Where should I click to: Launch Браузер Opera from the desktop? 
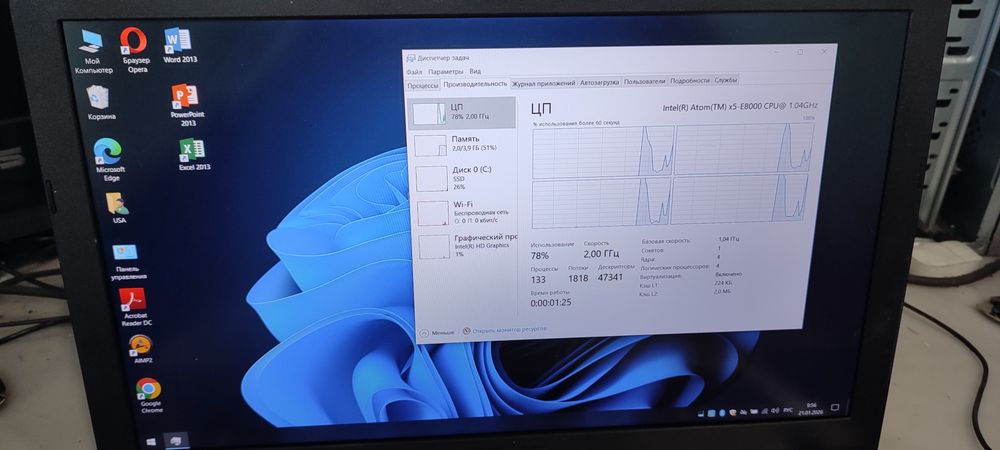[x=135, y=50]
